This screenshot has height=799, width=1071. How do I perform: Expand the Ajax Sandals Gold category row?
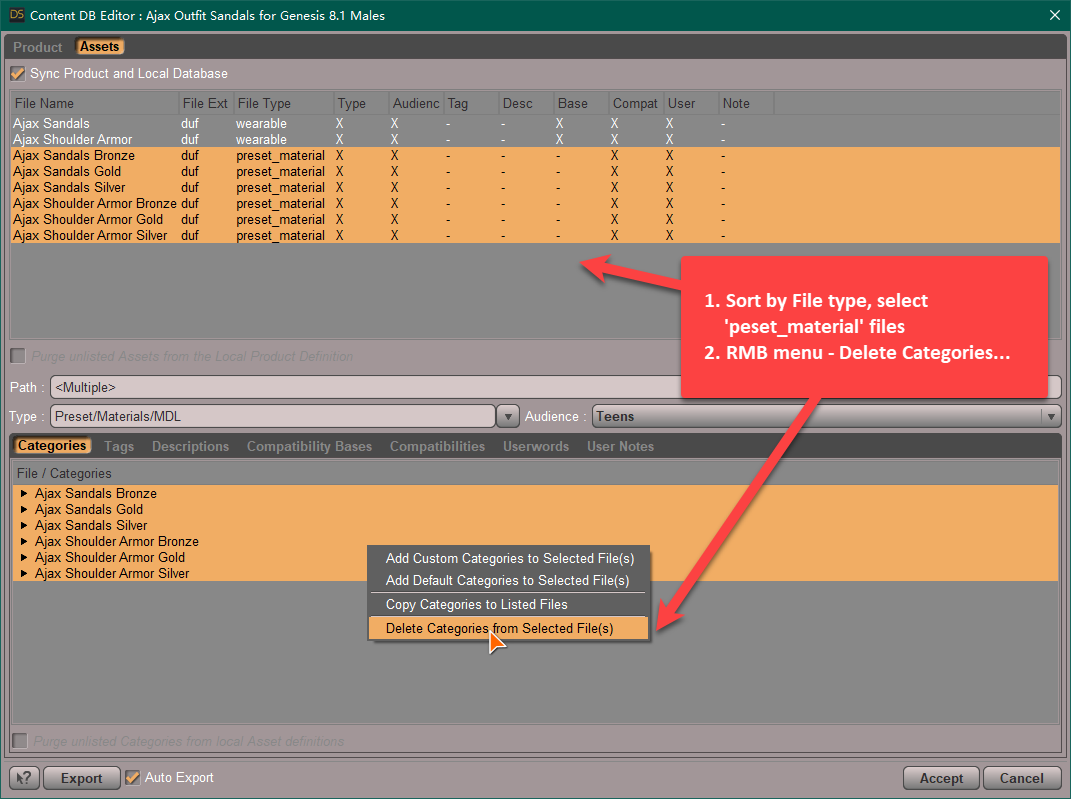[24, 509]
